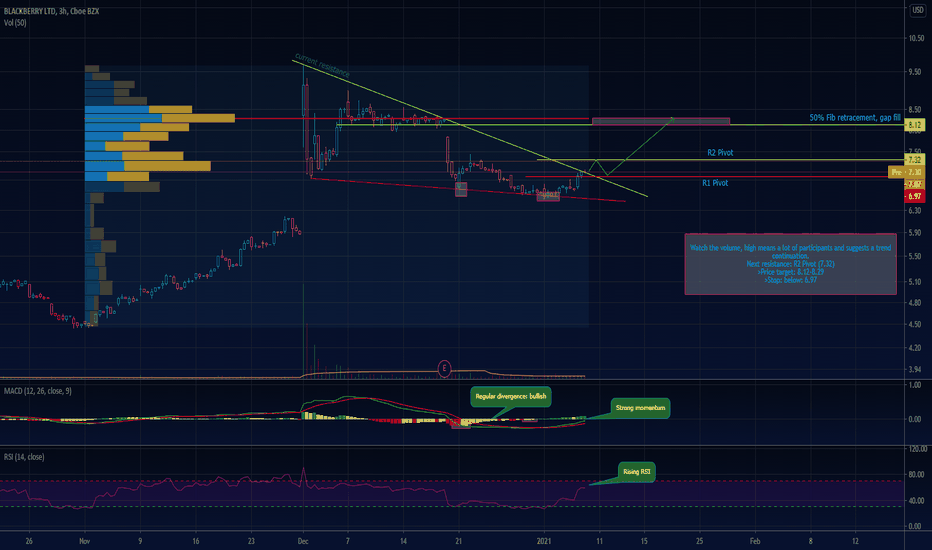Click the '25' date on time axis

coord(700,541)
